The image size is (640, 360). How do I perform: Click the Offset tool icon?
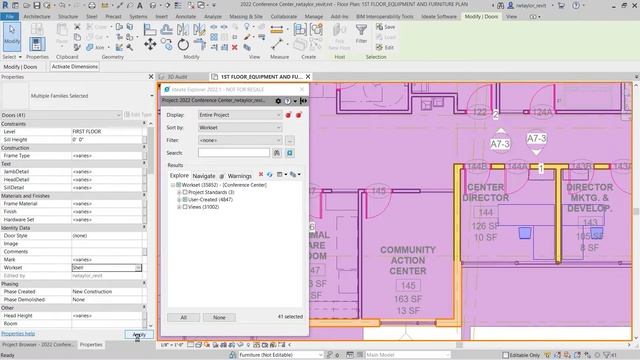click(x=166, y=29)
